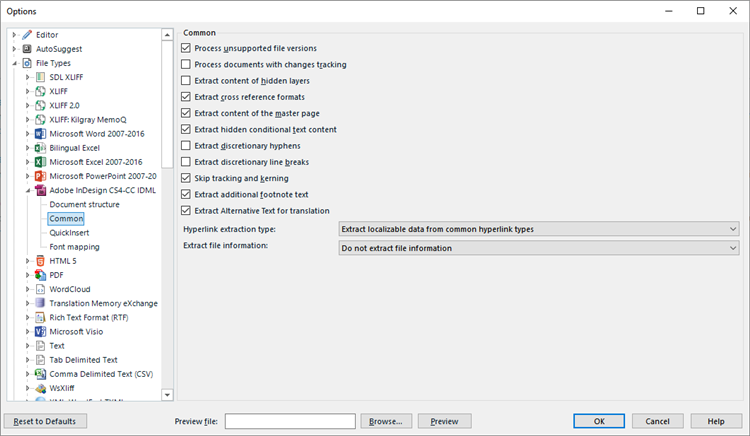The width and height of the screenshot is (750, 436).
Task: Collapse the Adobe InDesign CS4-CC IDML node
Action: (28, 190)
